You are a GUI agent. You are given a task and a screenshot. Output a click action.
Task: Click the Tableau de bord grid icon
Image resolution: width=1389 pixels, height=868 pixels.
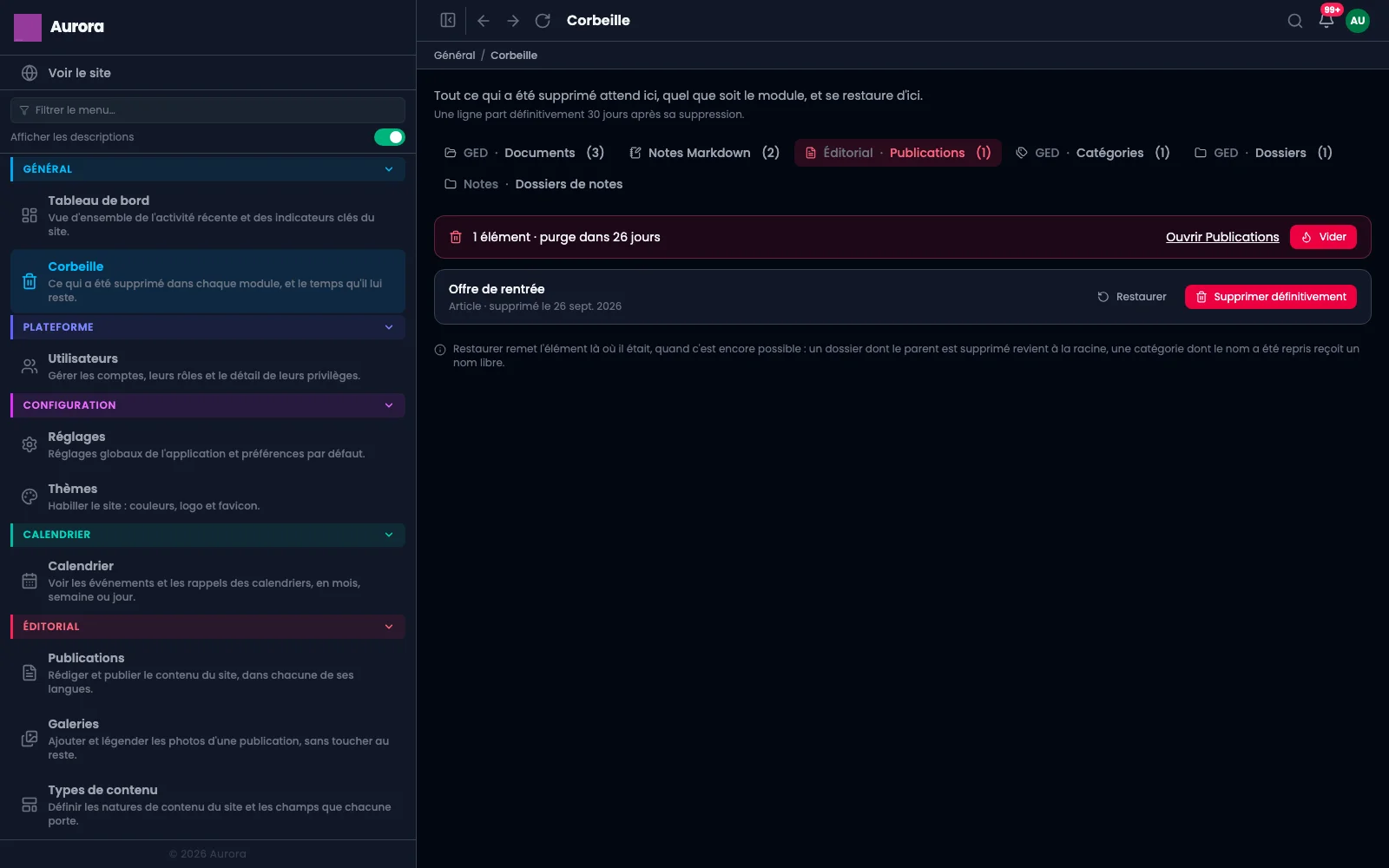coord(30,215)
